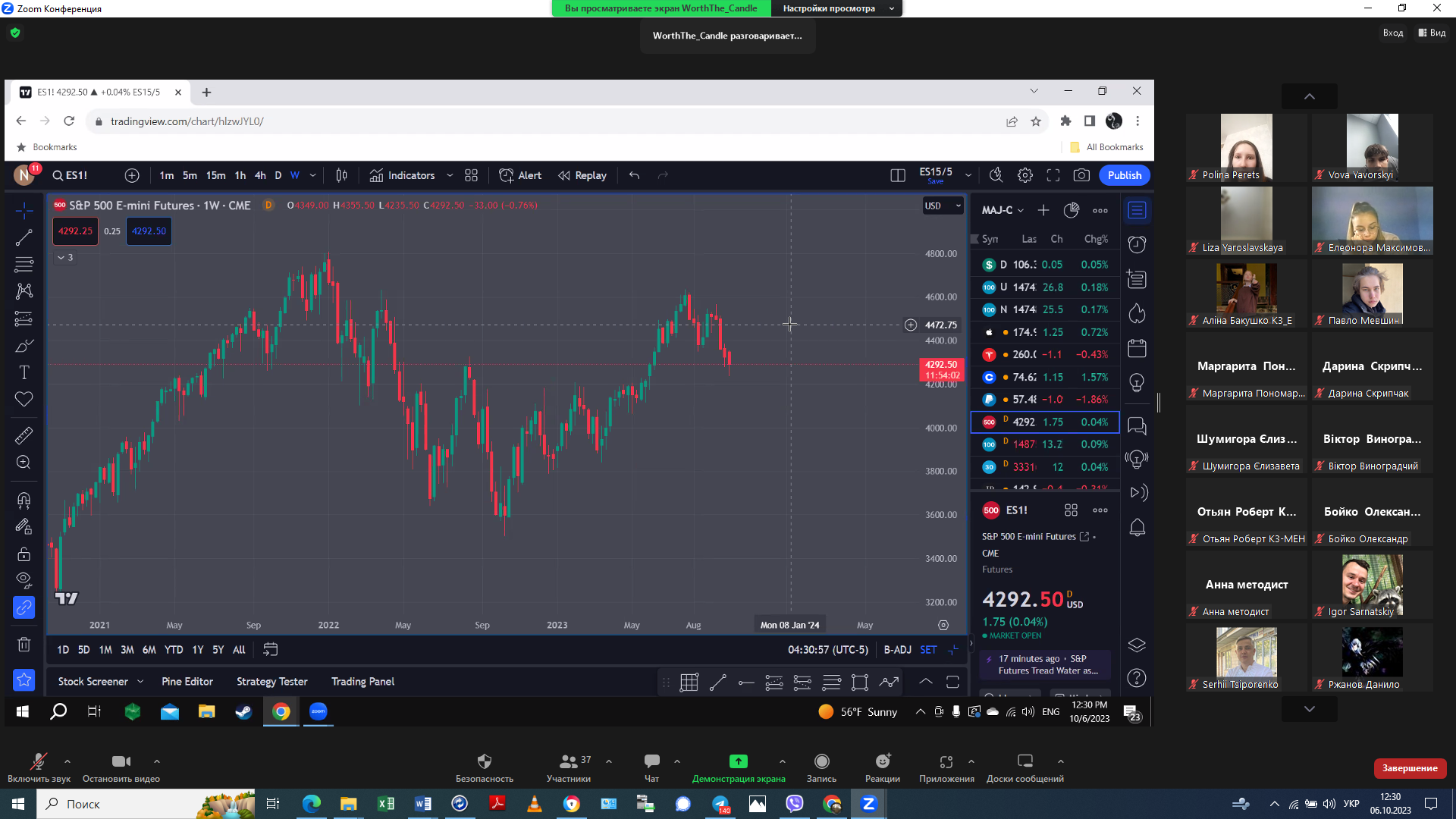This screenshot has height=819, width=1456.
Task: Toggle stay in drawing mode
Action: (x=24, y=526)
